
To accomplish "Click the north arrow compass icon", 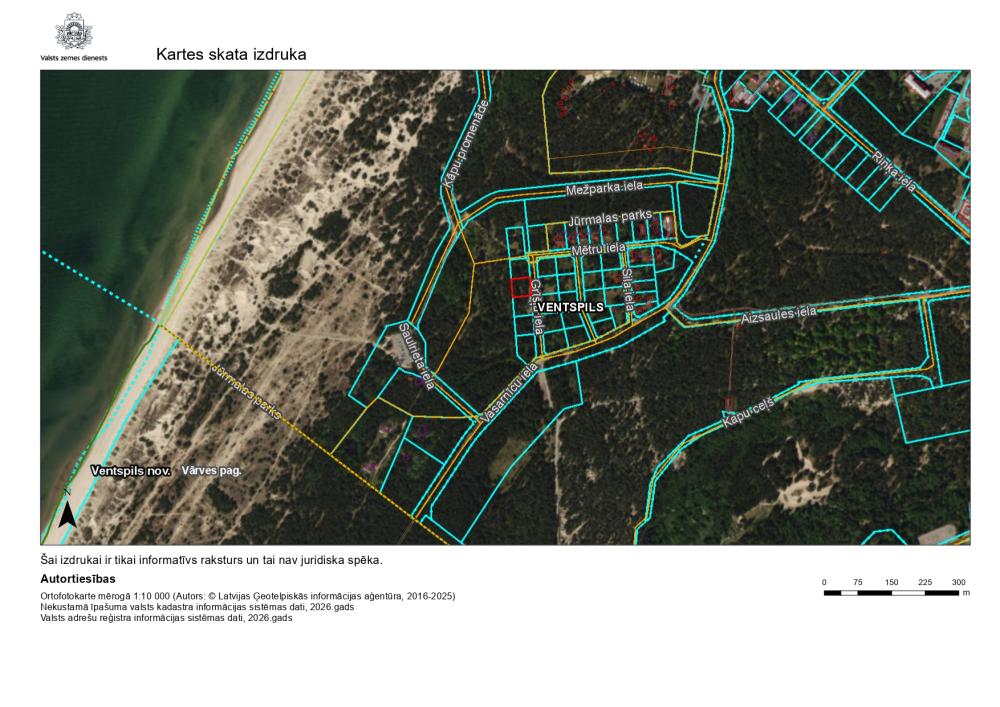I will click(x=67, y=511).
